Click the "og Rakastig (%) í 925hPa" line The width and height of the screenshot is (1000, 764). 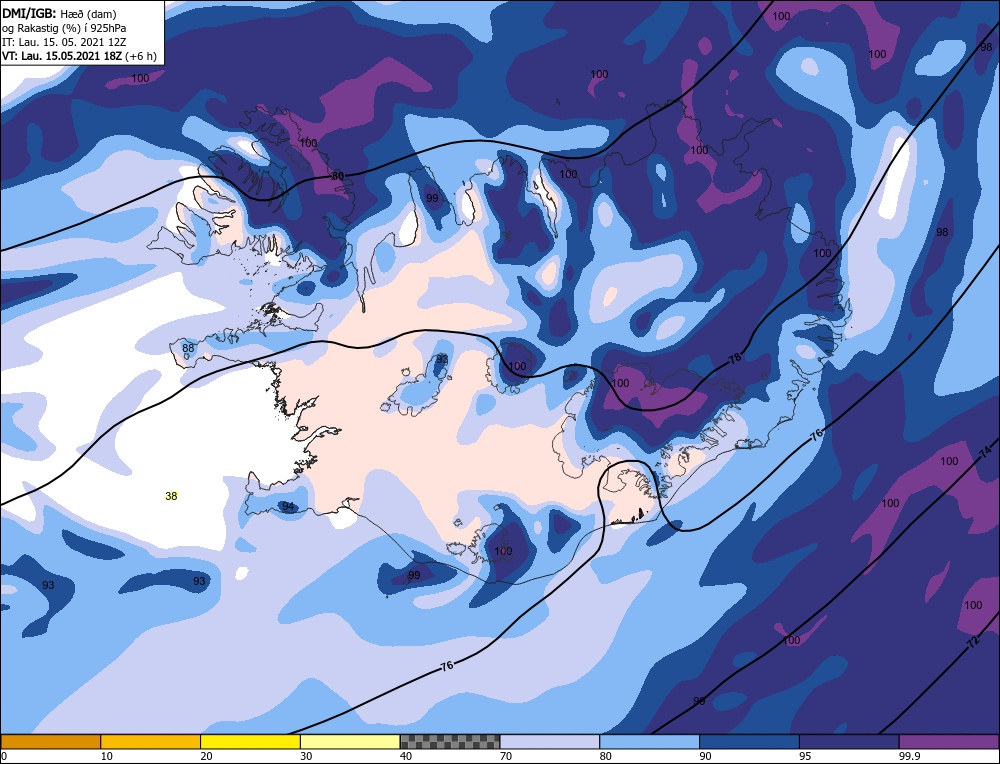click(x=64, y=28)
